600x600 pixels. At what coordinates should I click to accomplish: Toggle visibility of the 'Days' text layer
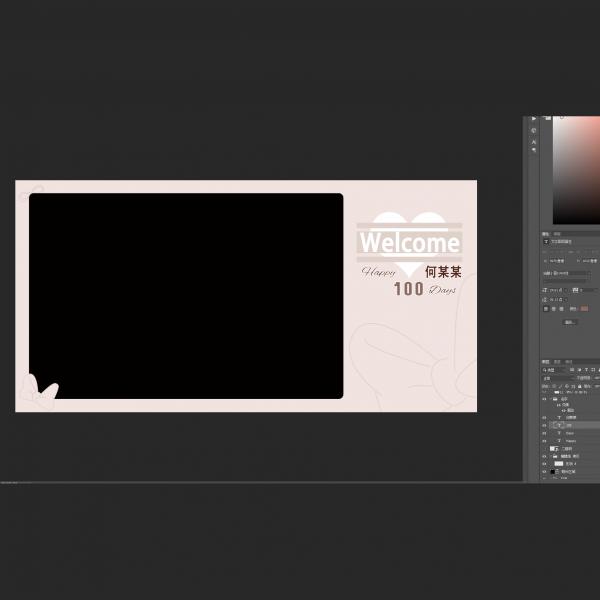click(x=545, y=433)
